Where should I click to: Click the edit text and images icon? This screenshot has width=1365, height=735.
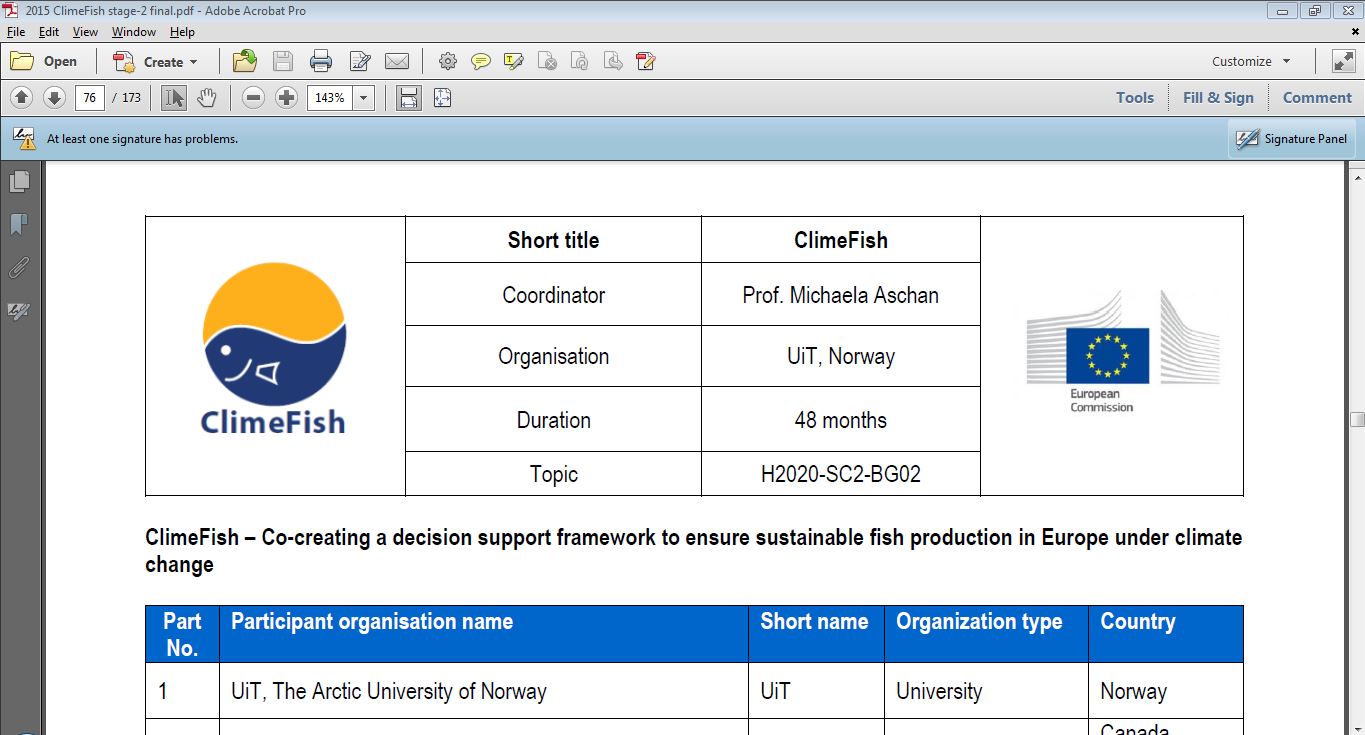click(360, 61)
